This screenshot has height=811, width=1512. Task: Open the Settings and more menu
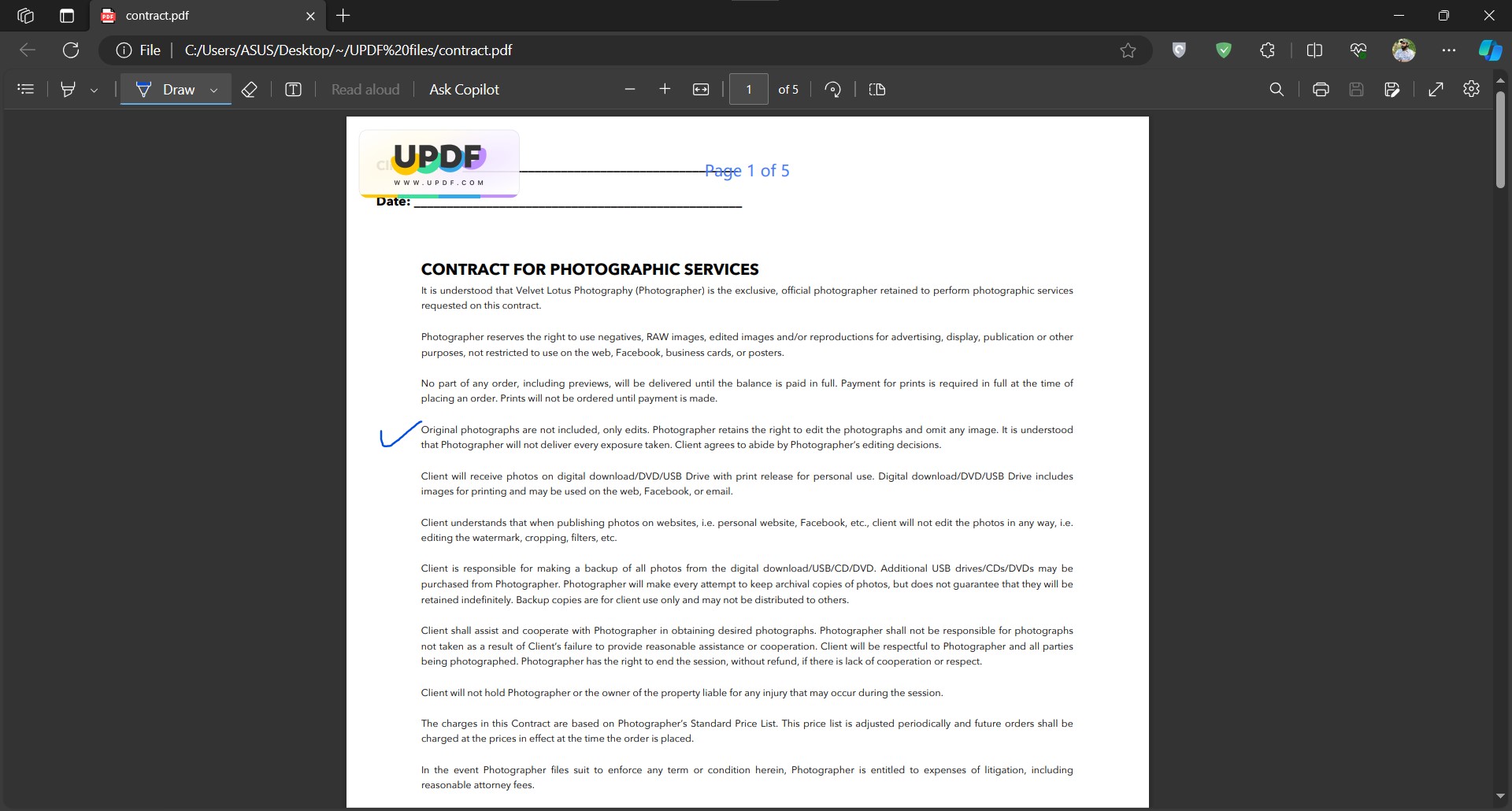pyautogui.click(x=1449, y=50)
